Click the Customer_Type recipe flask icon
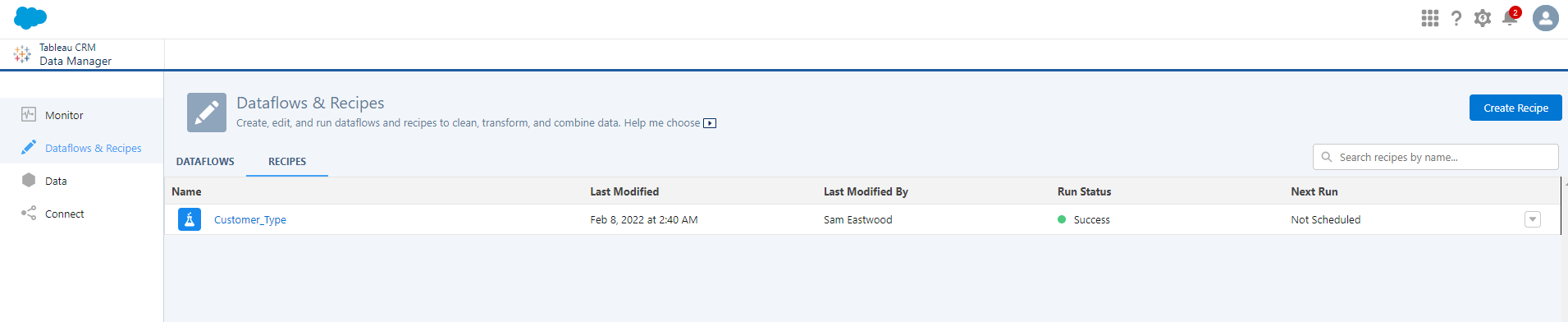This screenshot has height=322, width=1568. click(190, 219)
